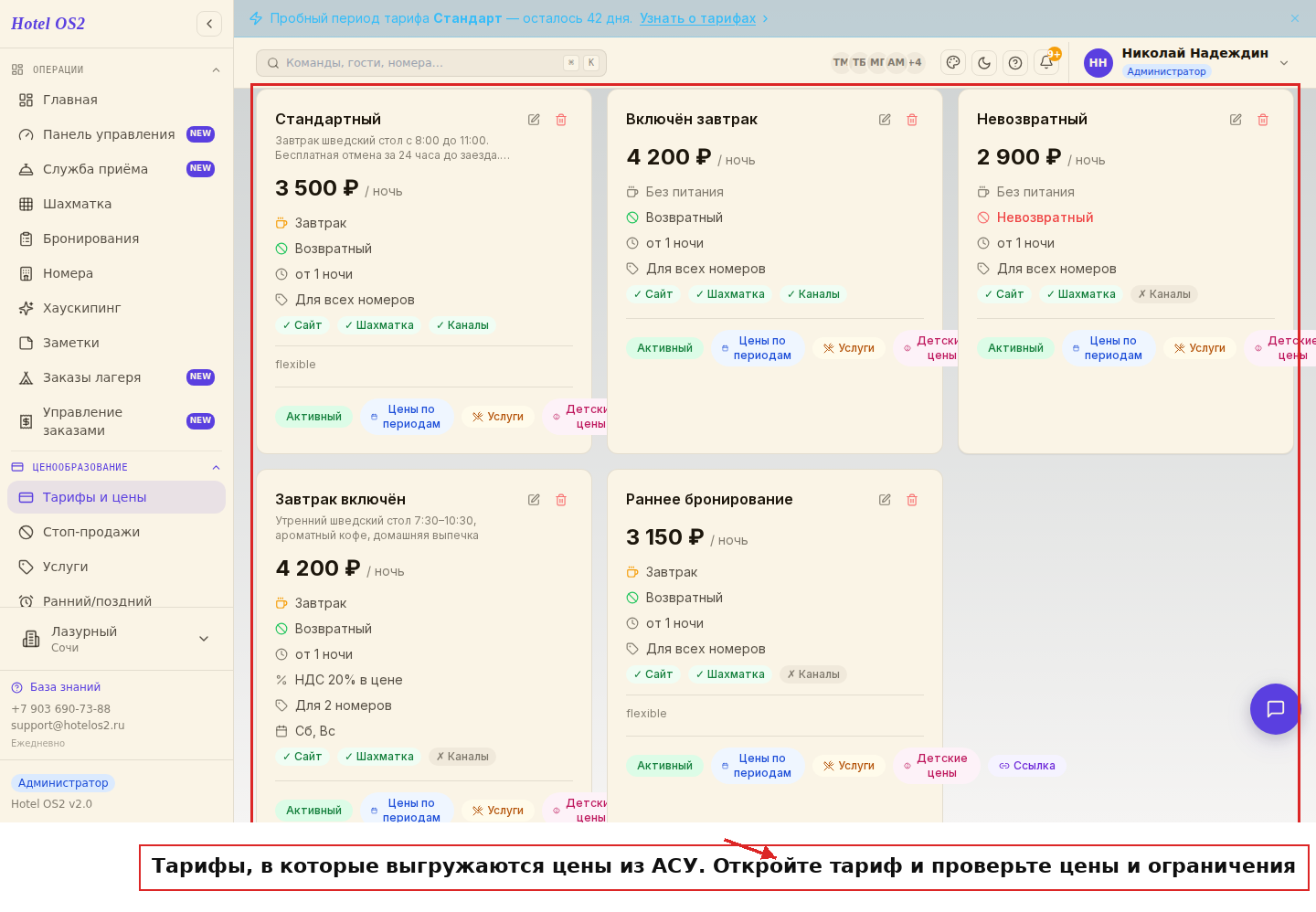The width and height of the screenshot is (1316, 912).
Task: Go to the Хаускипинг page
Action: [116, 308]
